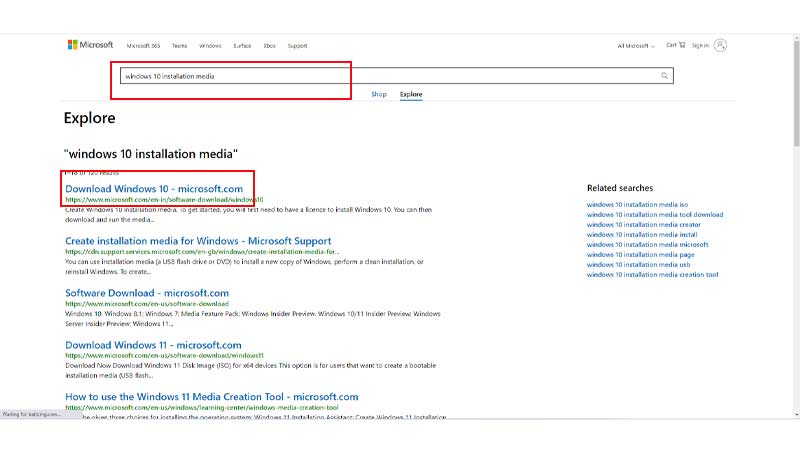Screen dimensions: 800x450
Task: Open Support nav item
Action: (297, 46)
